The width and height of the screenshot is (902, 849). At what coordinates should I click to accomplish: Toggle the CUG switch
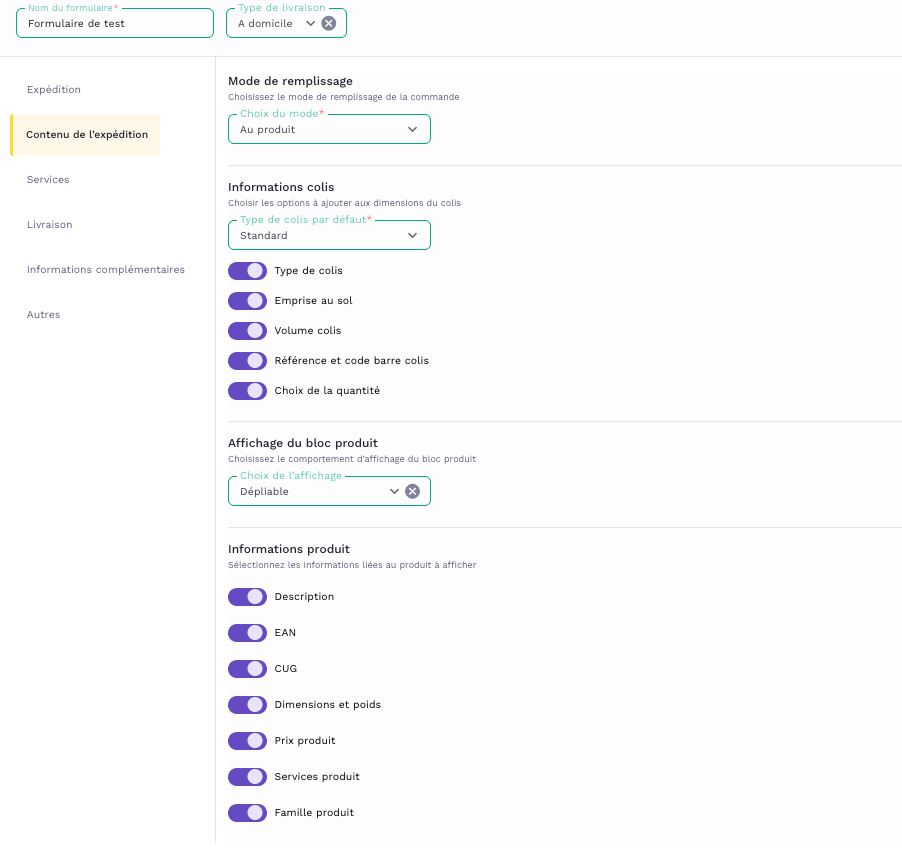(x=247, y=669)
